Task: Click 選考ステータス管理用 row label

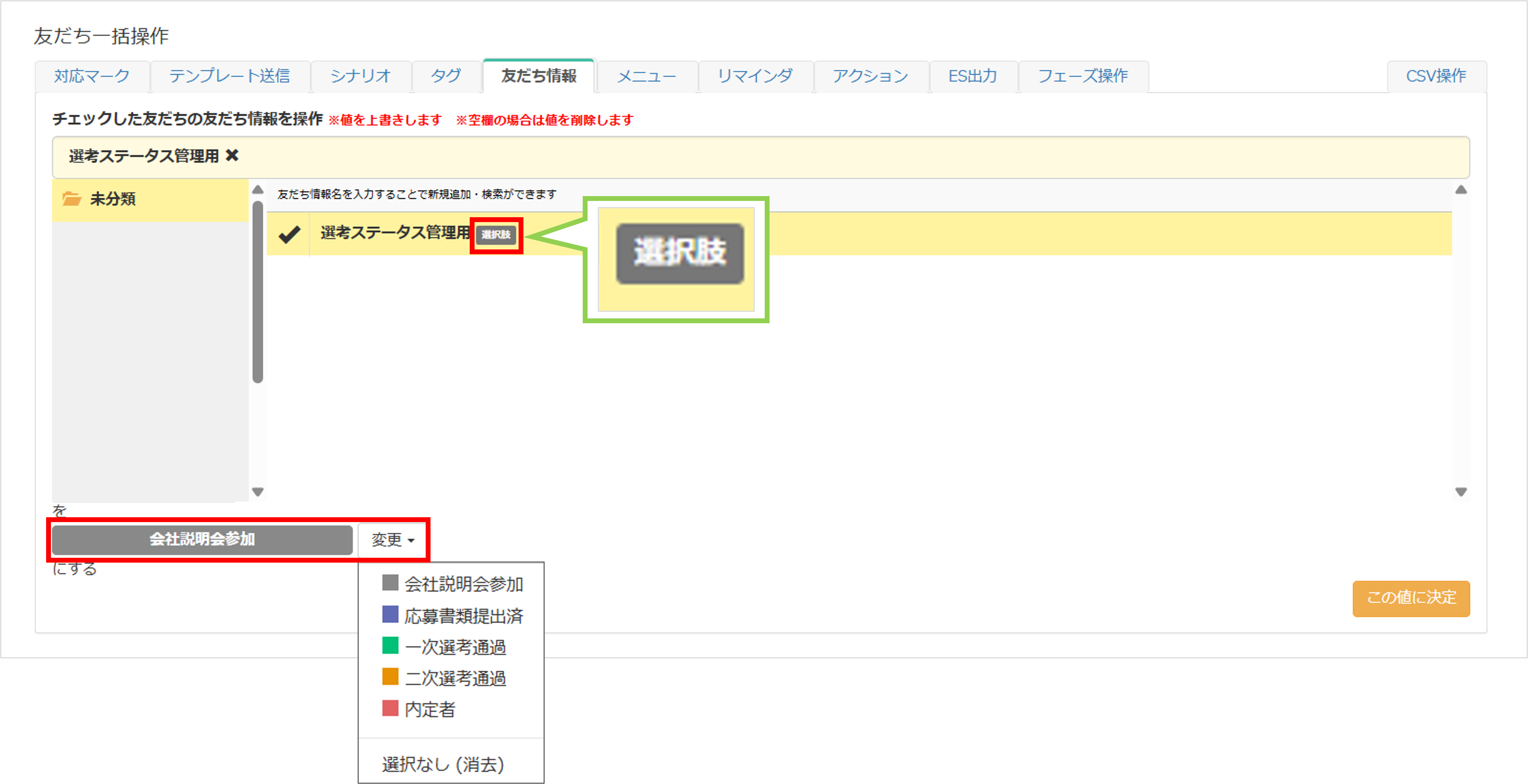Action: coord(395,232)
